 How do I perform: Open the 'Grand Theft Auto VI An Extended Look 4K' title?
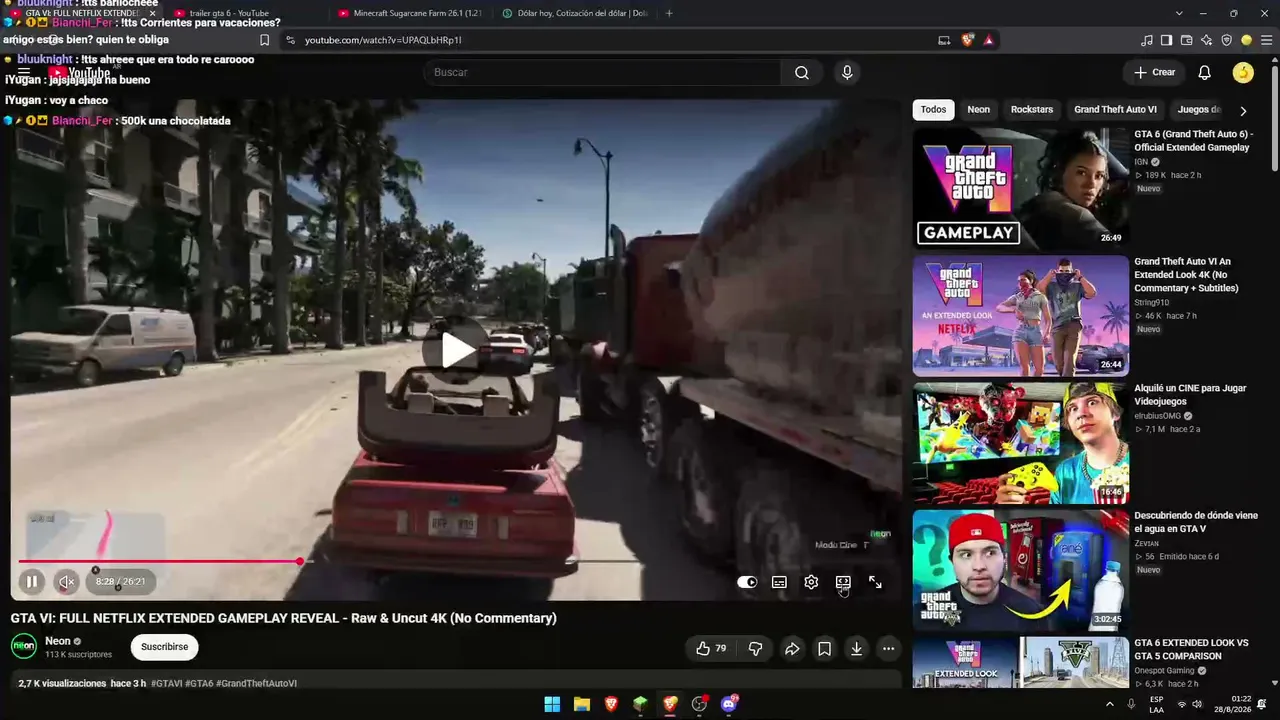1186,275
